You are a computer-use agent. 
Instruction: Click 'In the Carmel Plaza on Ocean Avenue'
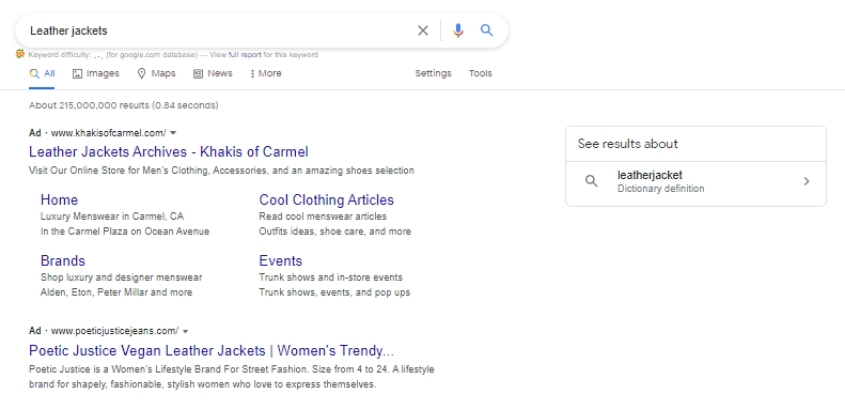click(125, 231)
